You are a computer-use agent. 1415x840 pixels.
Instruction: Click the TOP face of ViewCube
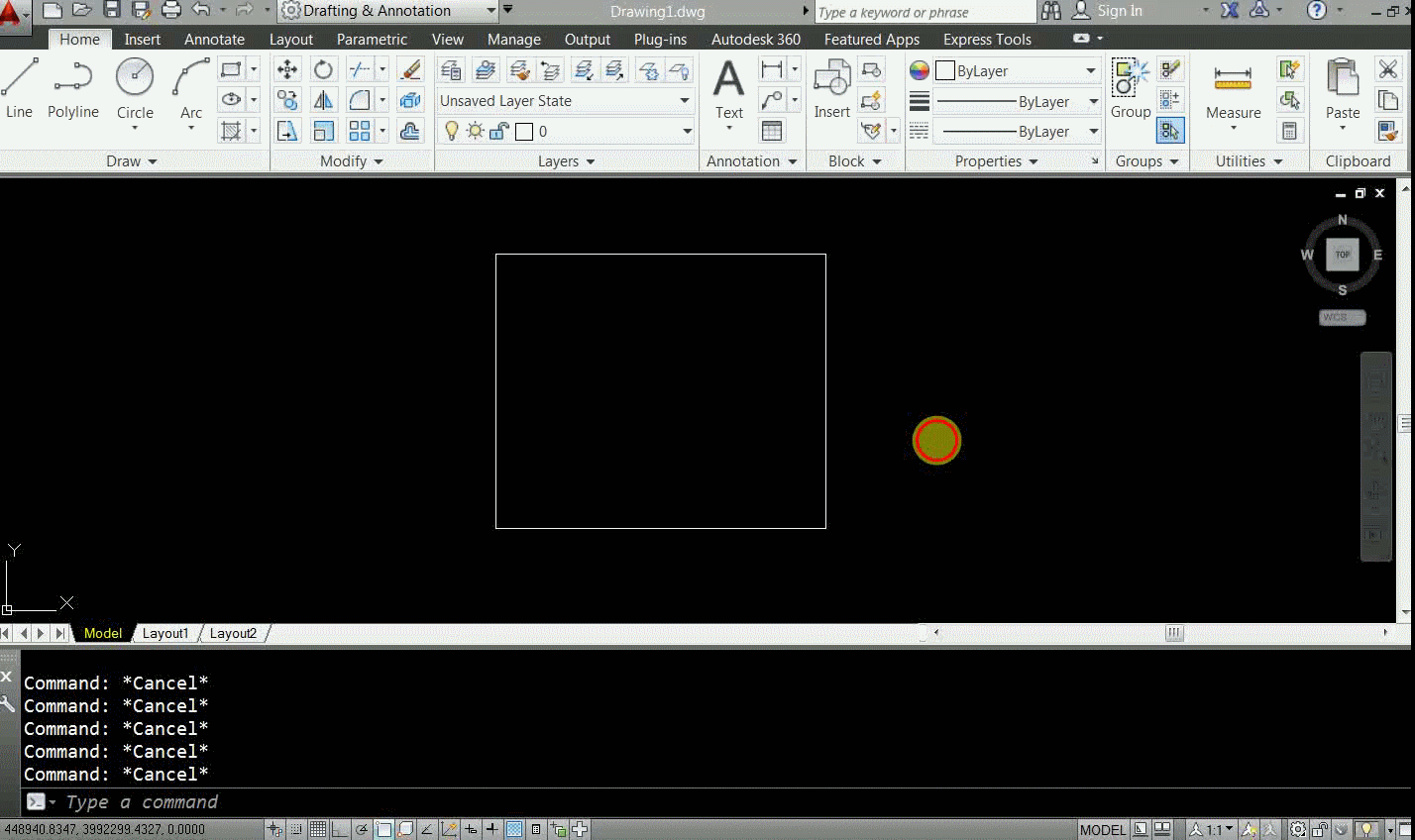pyautogui.click(x=1343, y=255)
